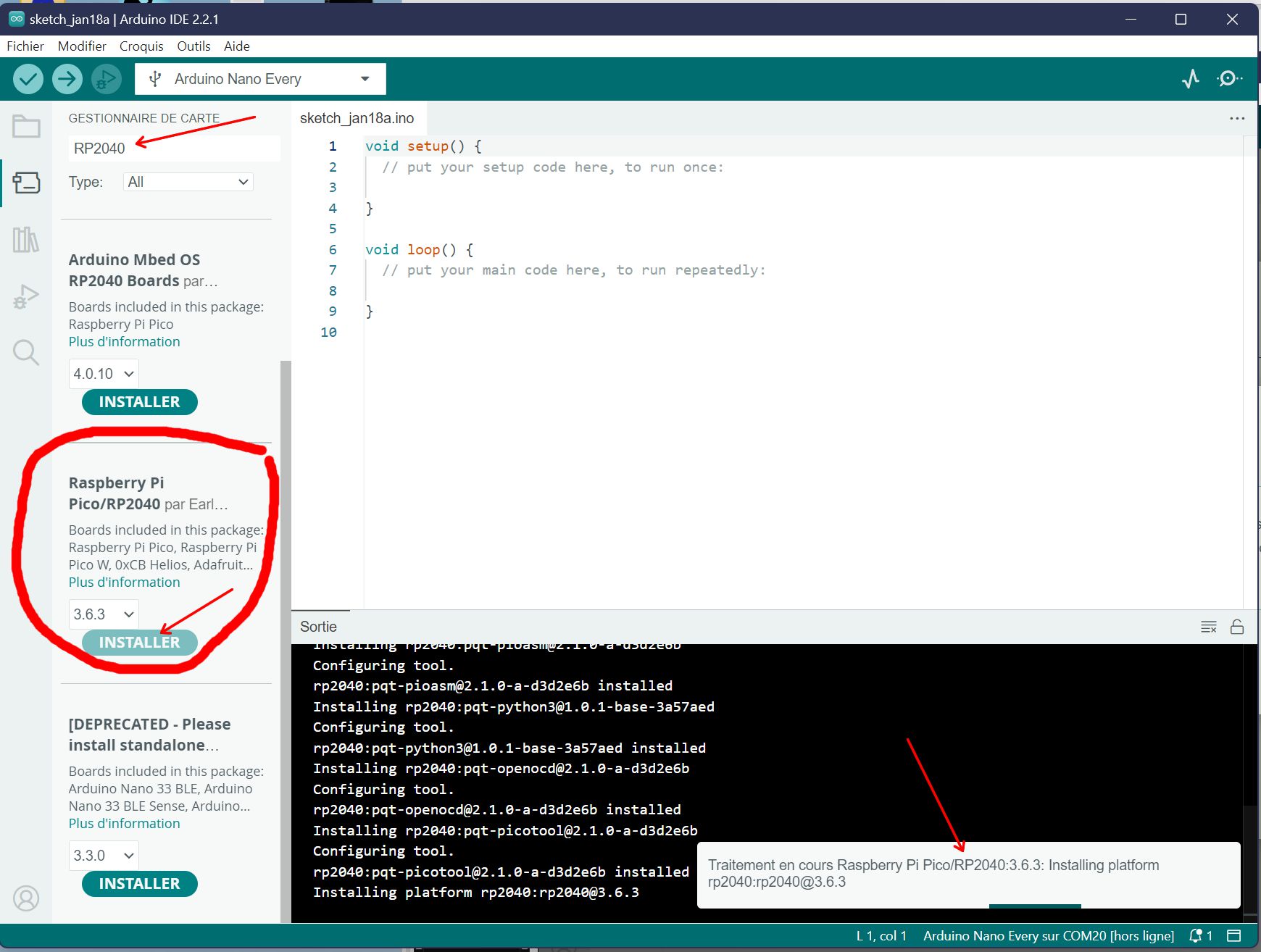Screen dimensions: 1261x952
Task: Click the install progress bar in notification
Action: pyautogui.click(x=1035, y=906)
